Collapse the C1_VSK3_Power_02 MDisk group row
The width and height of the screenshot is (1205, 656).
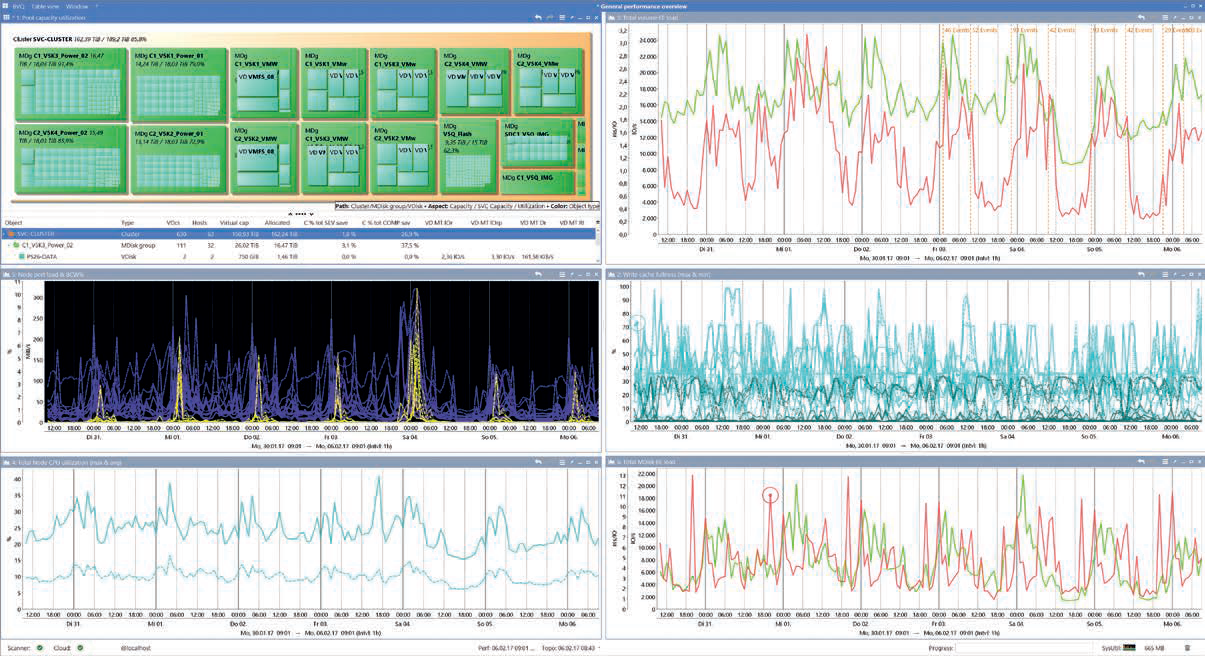pos(9,245)
